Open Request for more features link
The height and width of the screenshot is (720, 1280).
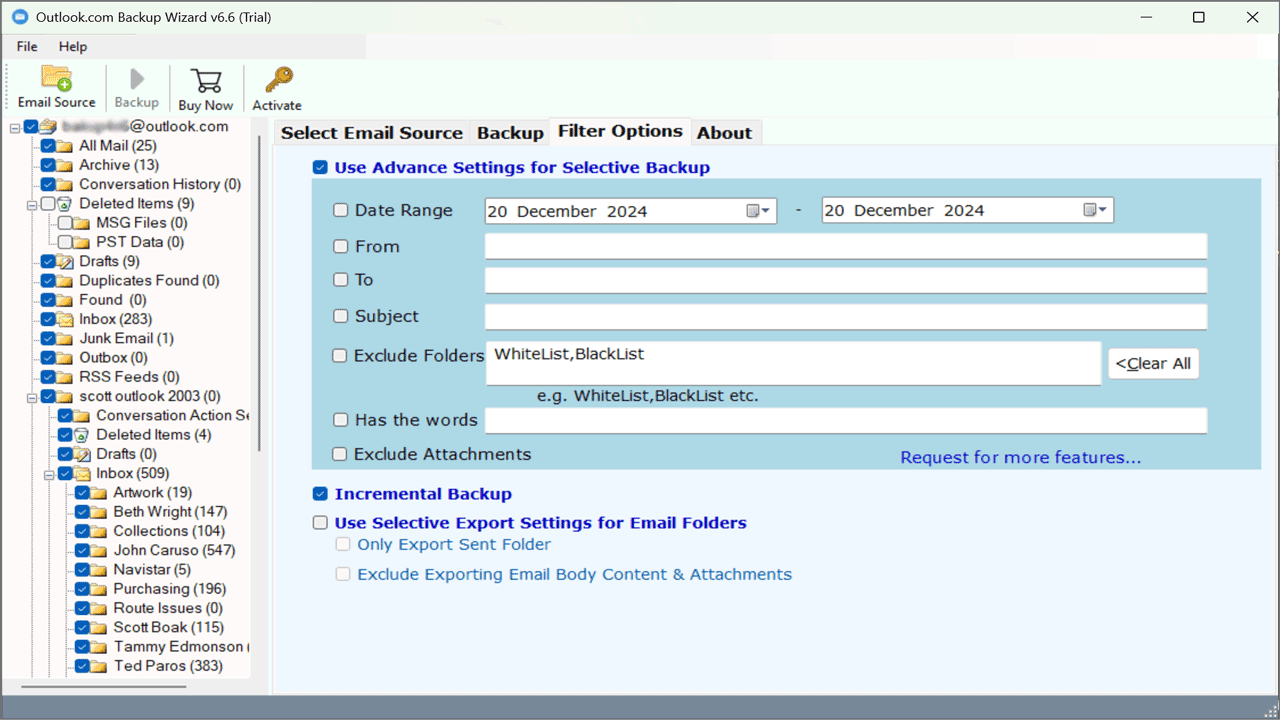pos(1020,457)
